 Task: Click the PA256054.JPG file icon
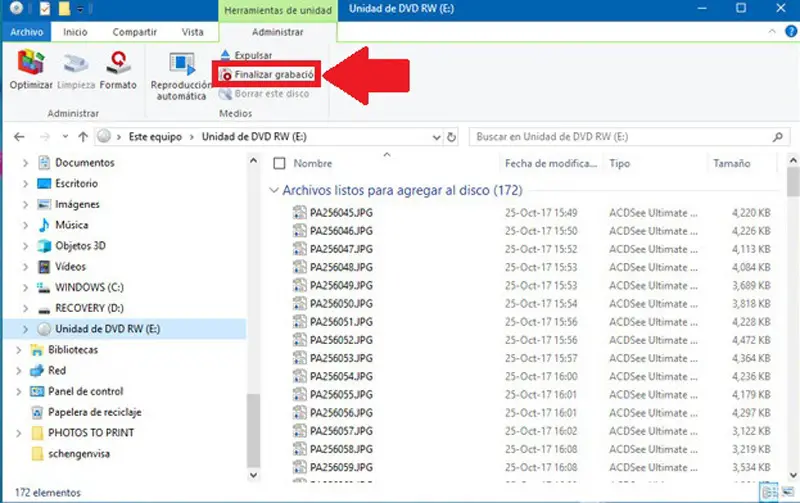click(300, 376)
